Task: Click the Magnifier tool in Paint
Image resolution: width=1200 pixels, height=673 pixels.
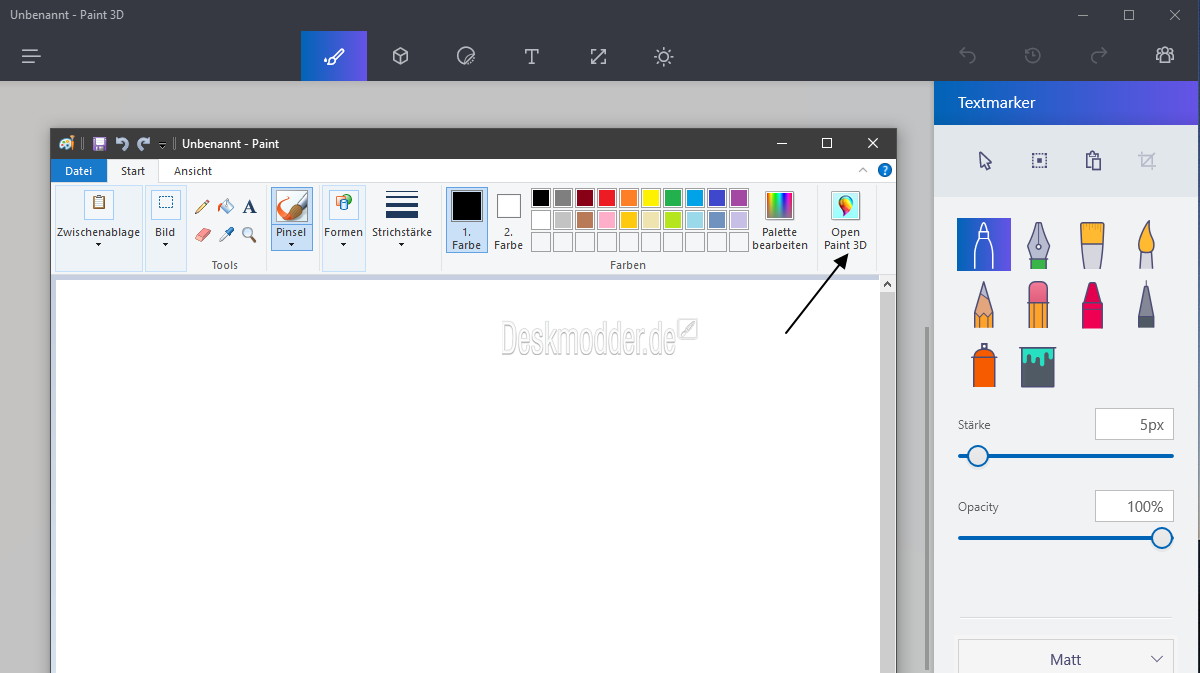Action: (x=249, y=235)
